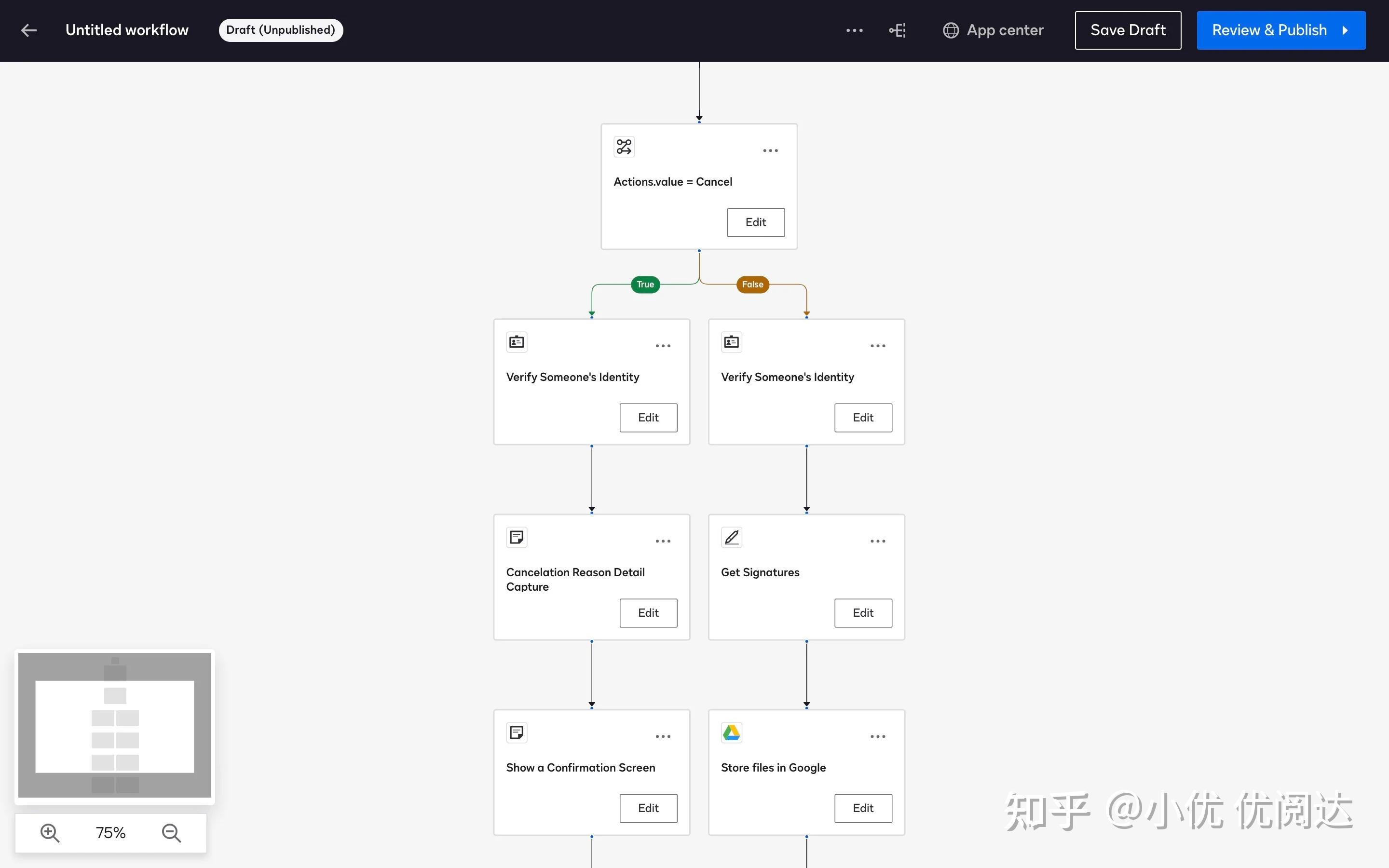Click the form icon on Show a Confirmation Screen
The height and width of the screenshot is (868, 1389).
click(516, 732)
